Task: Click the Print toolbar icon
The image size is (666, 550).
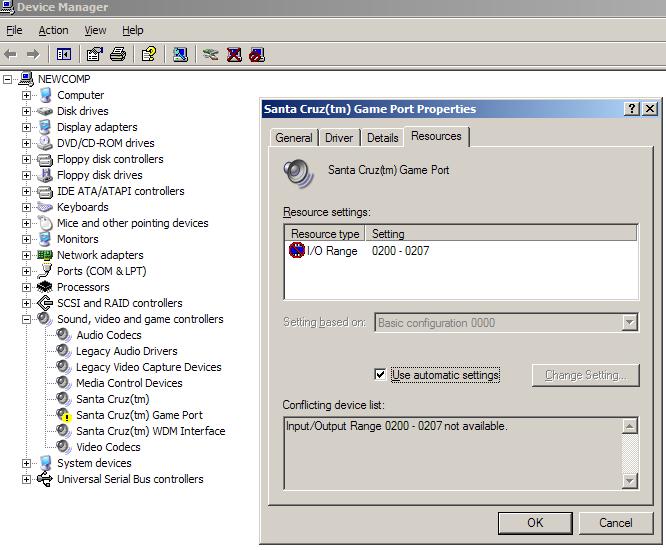Action: tap(118, 54)
